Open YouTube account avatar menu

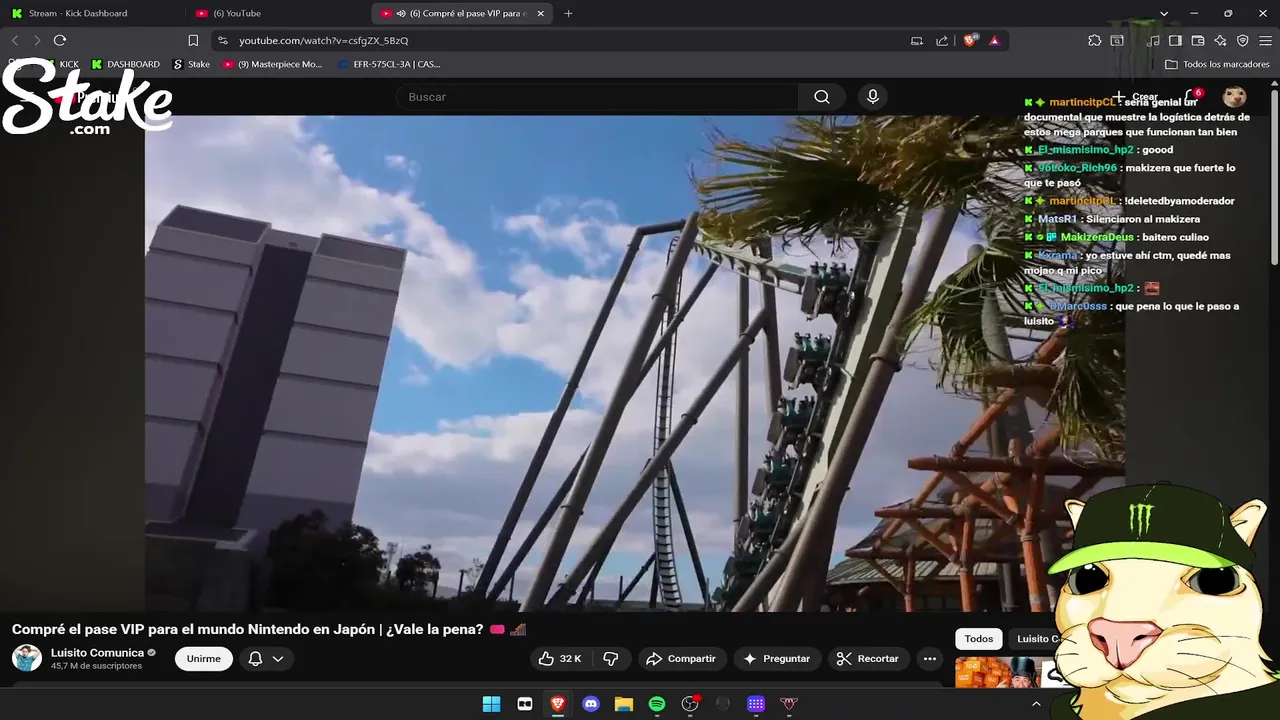pos(1235,97)
